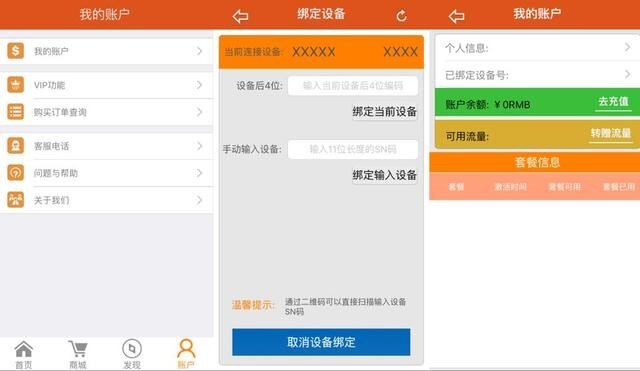Image resolution: width=640 pixels, height=371 pixels.
Task: Click 绑定当前设备 button
Action: pos(384,111)
